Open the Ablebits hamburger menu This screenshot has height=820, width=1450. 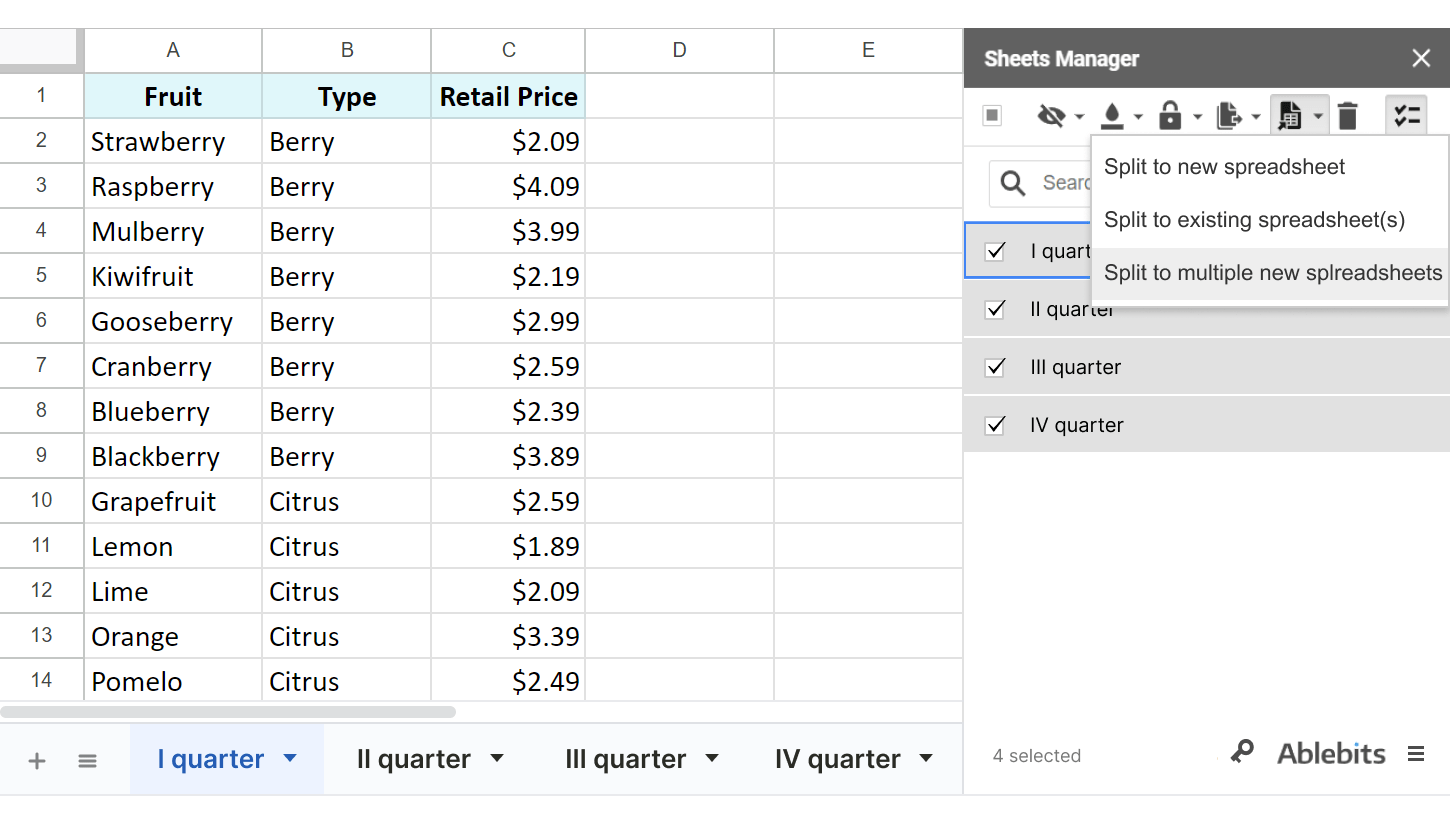coord(1416,754)
